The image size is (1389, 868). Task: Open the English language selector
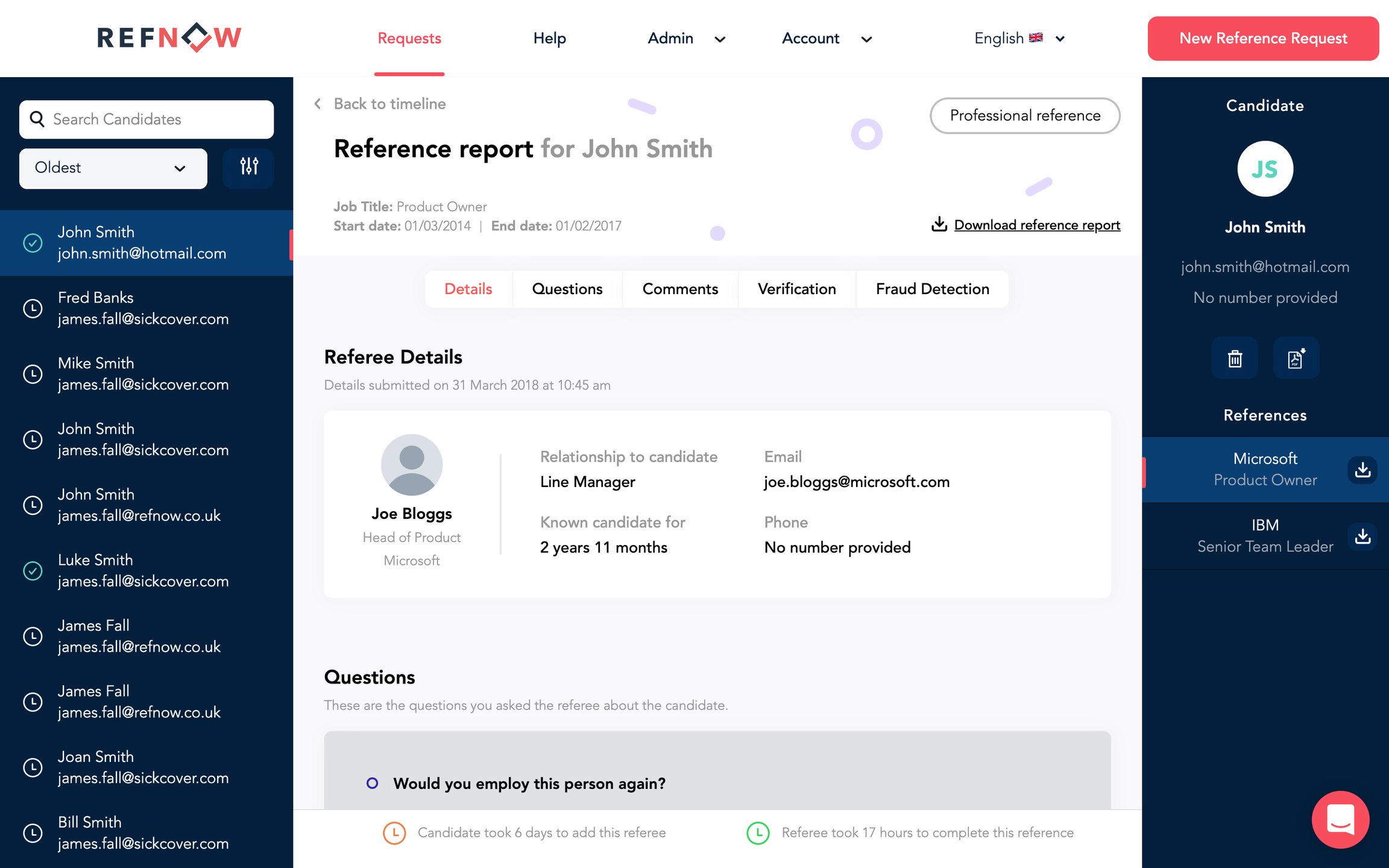tap(1019, 39)
